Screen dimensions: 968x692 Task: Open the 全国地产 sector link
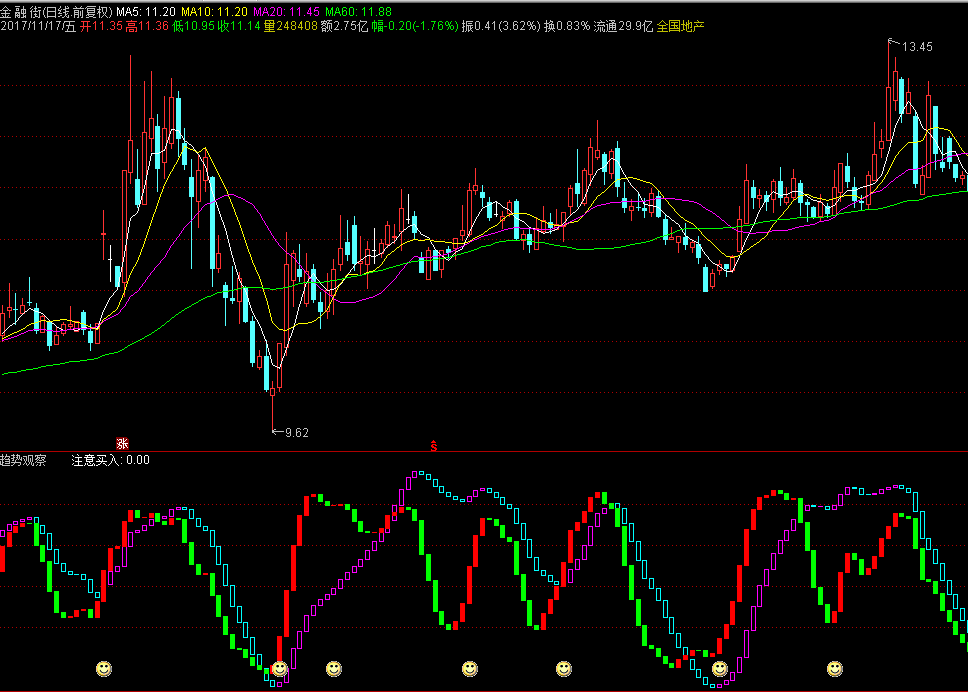tap(680, 26)
